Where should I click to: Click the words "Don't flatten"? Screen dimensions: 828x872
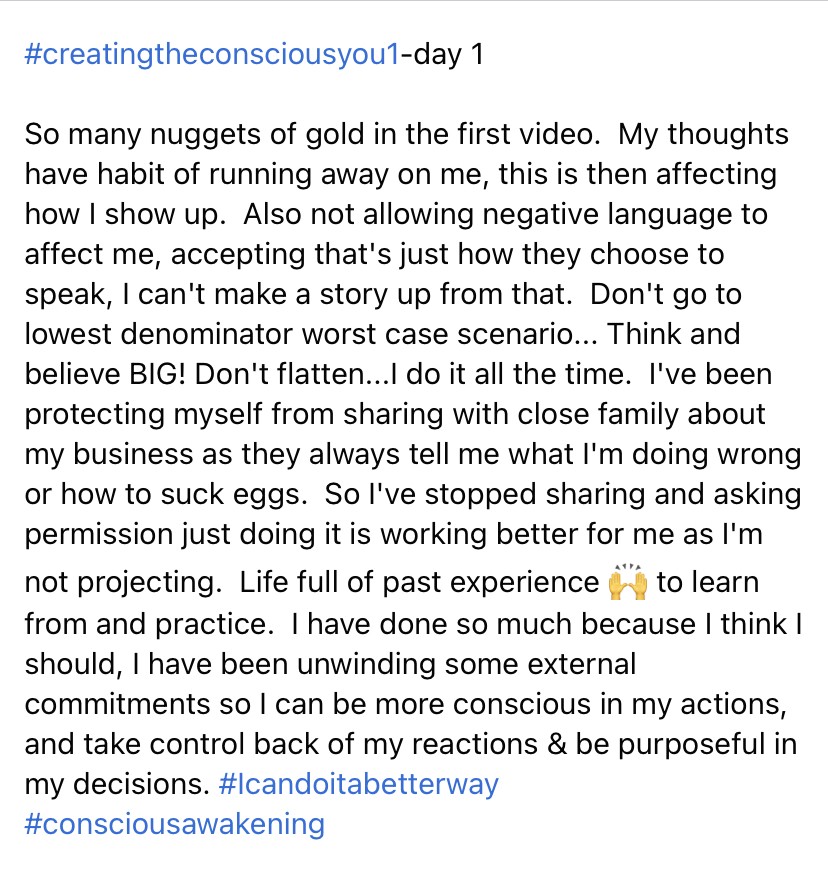[278, 374]
